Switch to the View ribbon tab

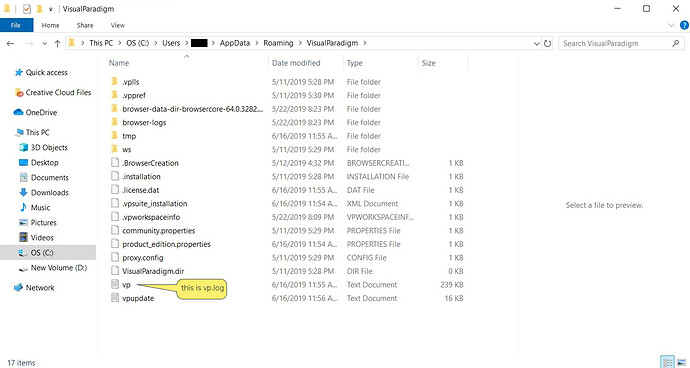point(117,25)
